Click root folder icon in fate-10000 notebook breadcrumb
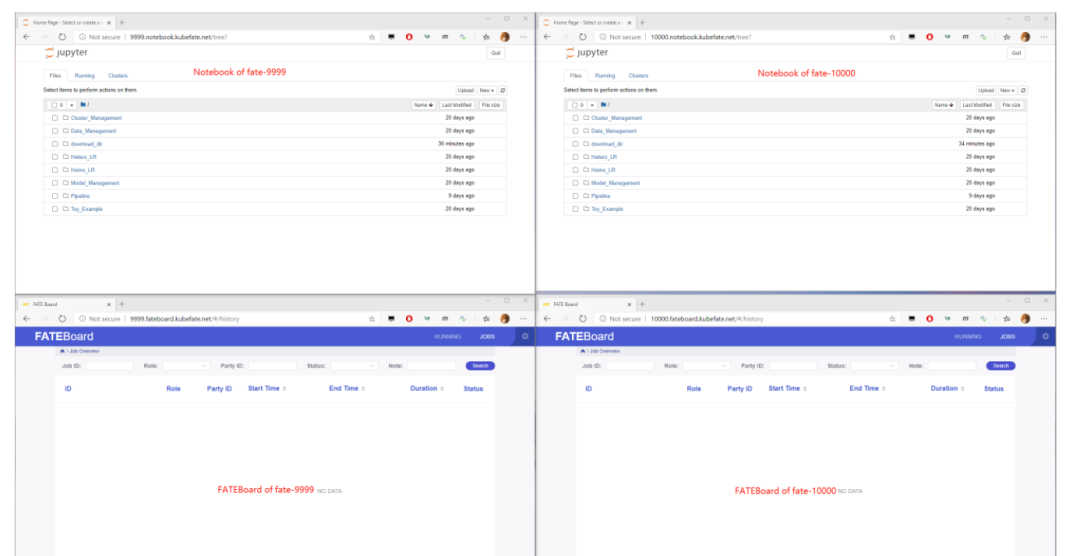This screenshot has height=556, width=1080. click(604, 105)
